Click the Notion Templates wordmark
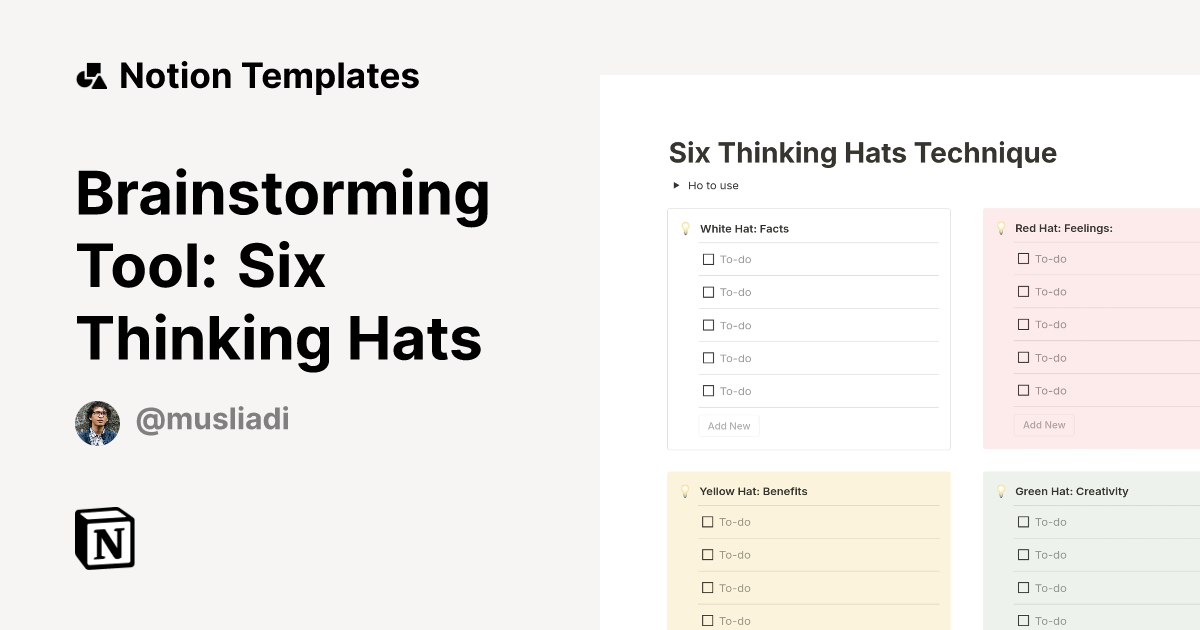1200x630 pixels. point(270,75)
